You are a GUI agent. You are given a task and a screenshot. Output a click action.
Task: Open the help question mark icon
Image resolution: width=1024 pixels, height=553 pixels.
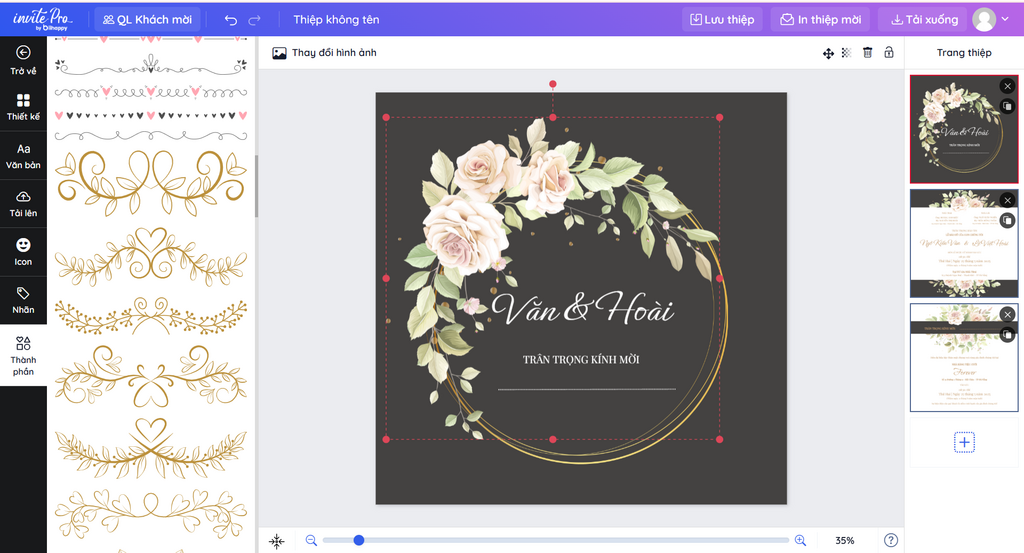point(891,540)
